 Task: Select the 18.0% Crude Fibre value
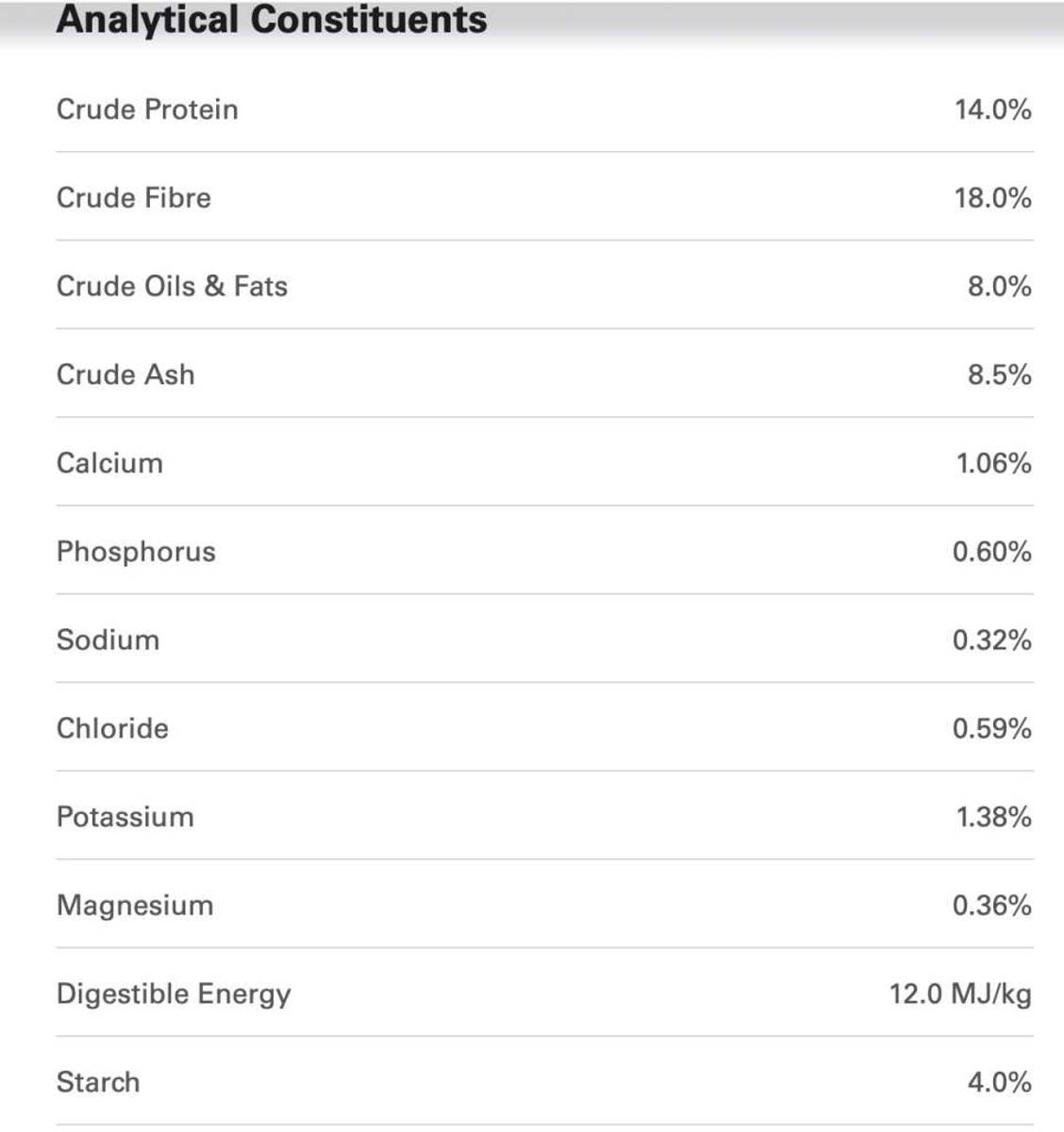[992, 198]
